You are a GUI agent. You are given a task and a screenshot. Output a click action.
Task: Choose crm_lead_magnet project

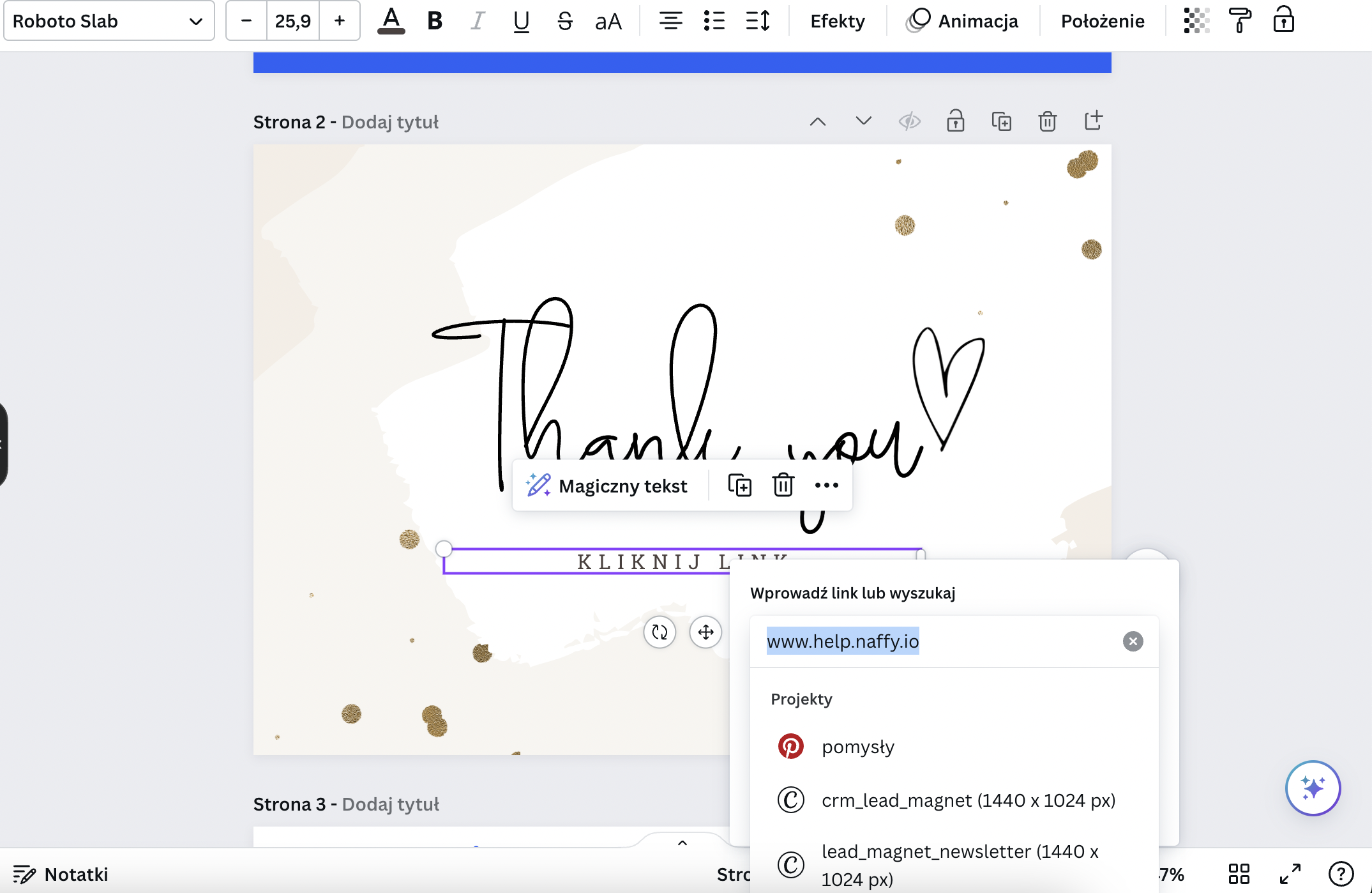[x=954, y=800]
